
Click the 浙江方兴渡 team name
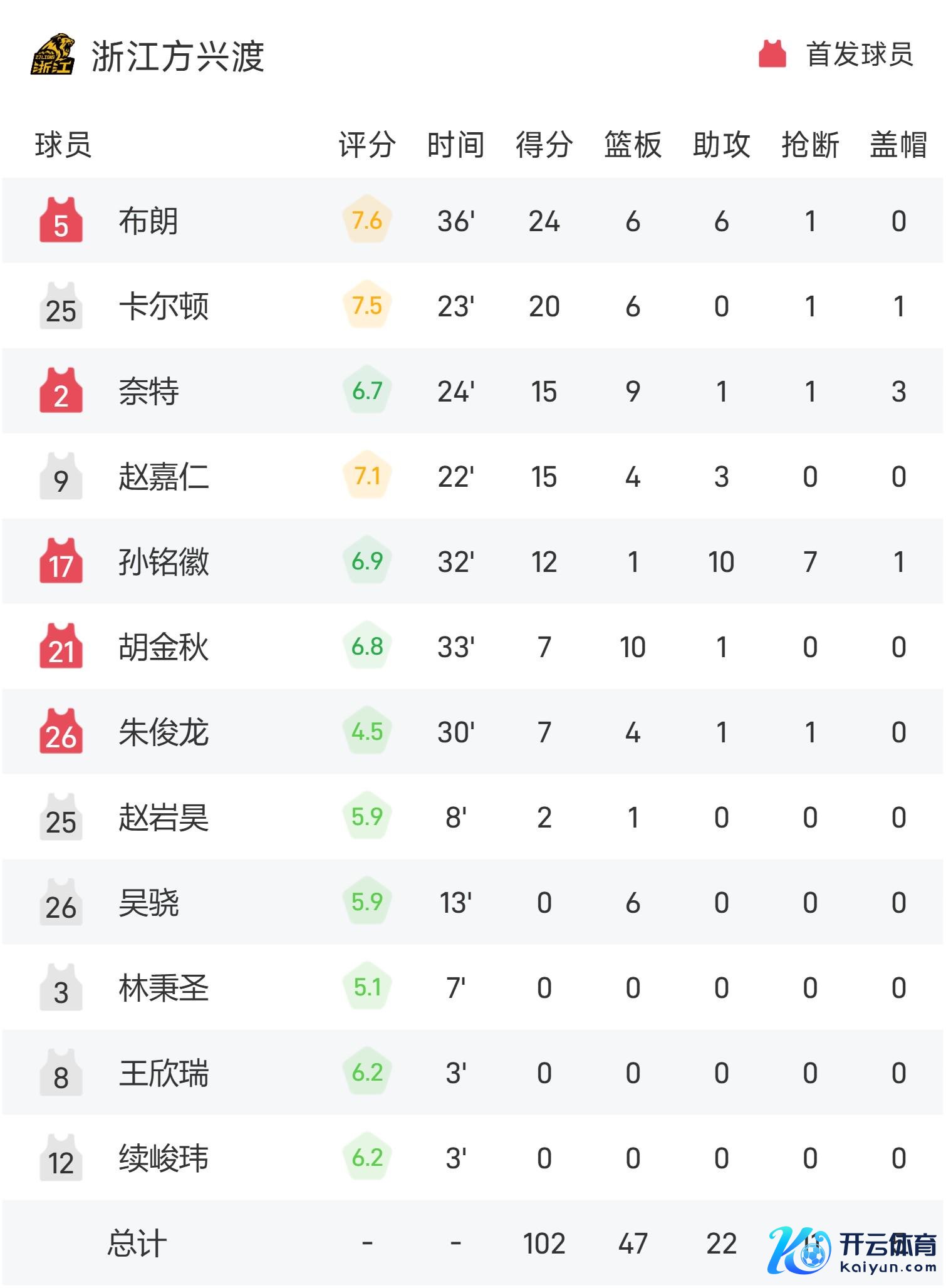coord(178,56)
